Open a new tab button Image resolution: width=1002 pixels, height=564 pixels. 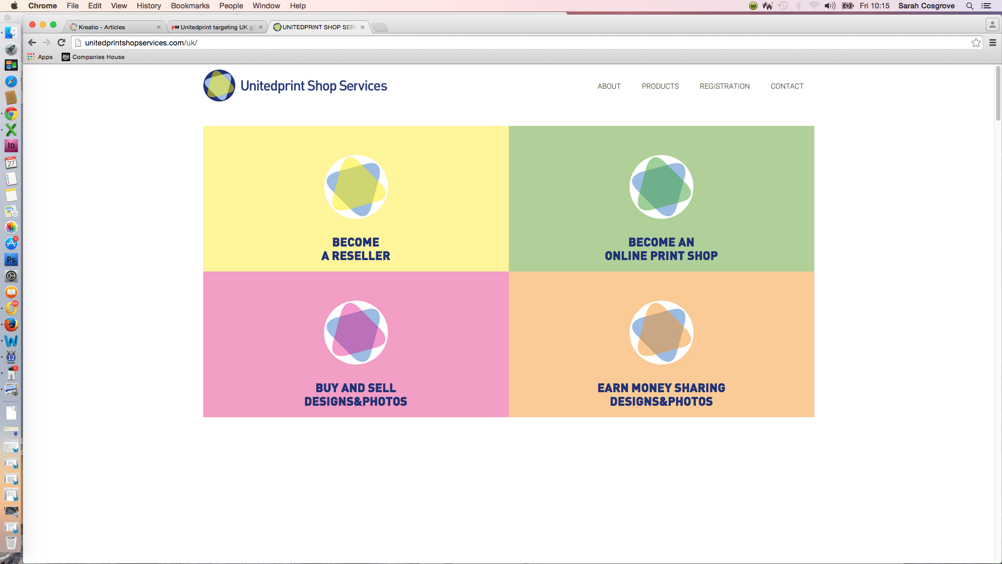pos(380,27)
